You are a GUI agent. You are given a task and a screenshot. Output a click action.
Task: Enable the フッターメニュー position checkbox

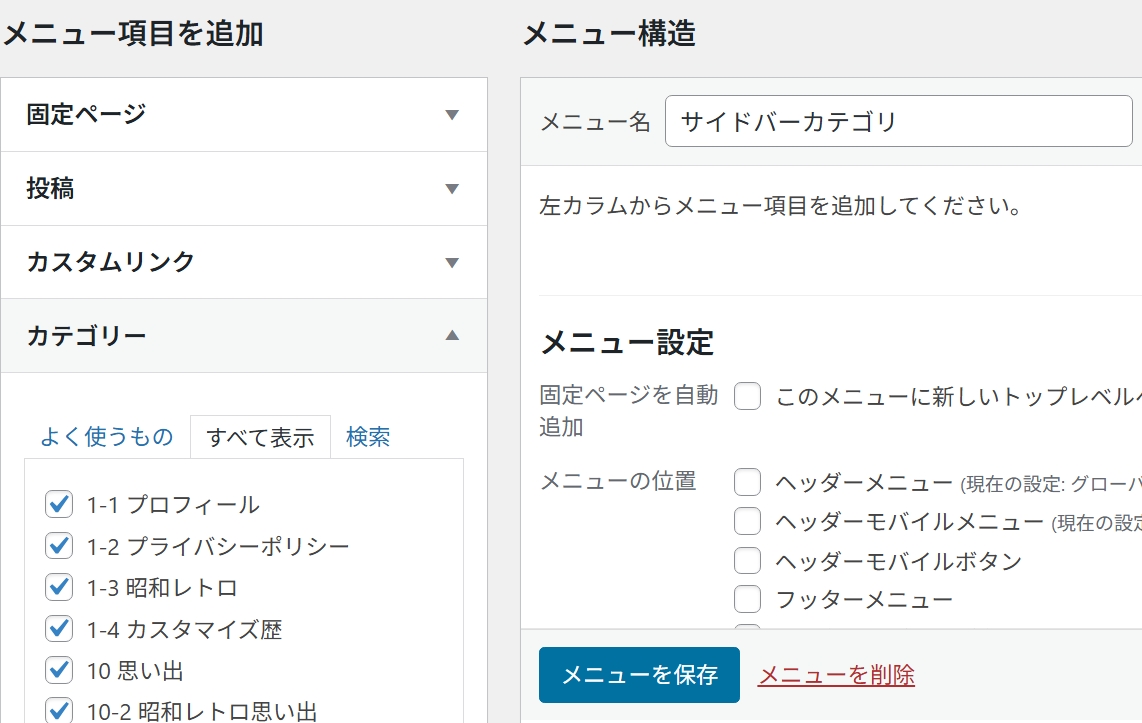[746, 598]
